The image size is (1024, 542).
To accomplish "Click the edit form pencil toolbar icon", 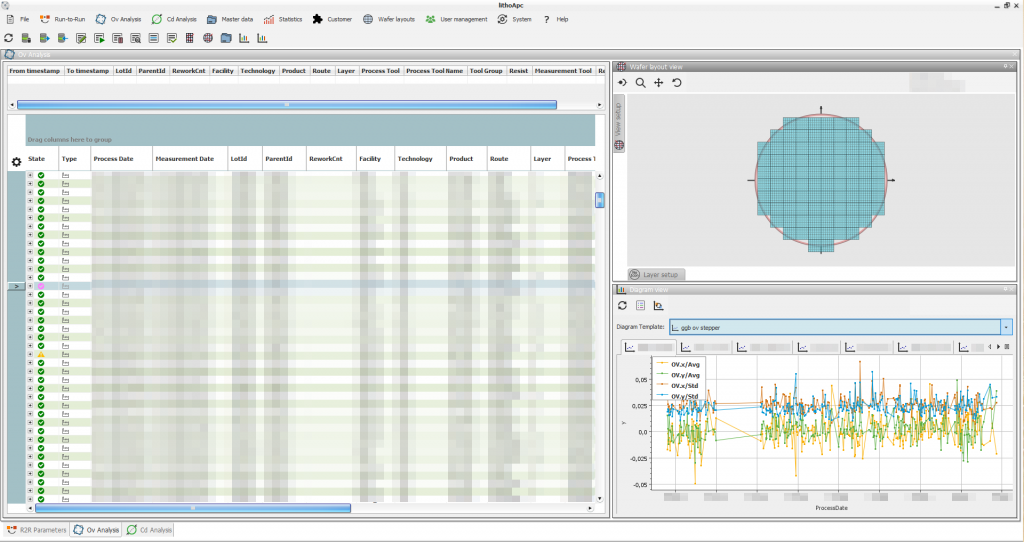I will (81, 39).
